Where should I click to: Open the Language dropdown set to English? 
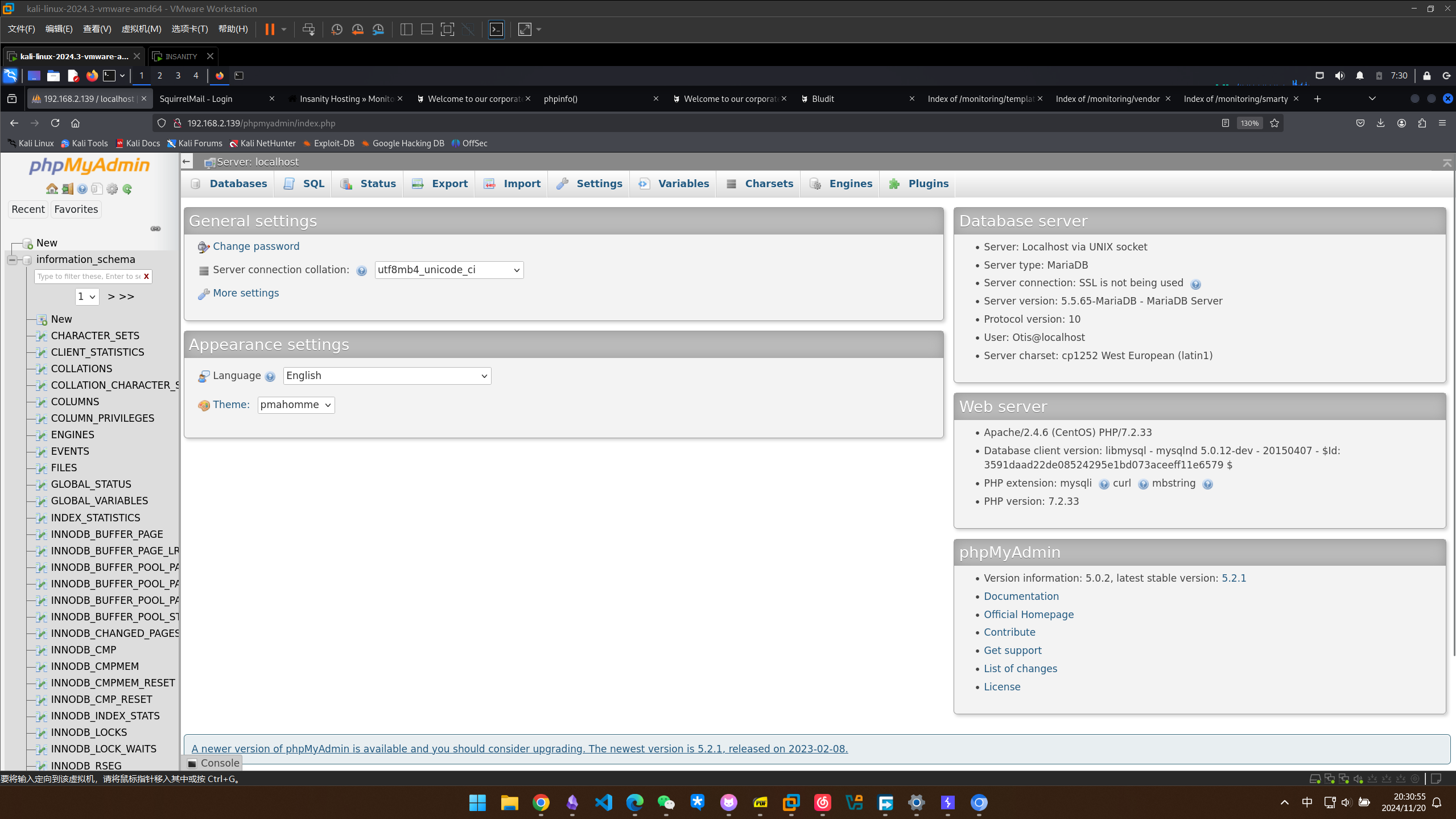[x=387, y=376]
